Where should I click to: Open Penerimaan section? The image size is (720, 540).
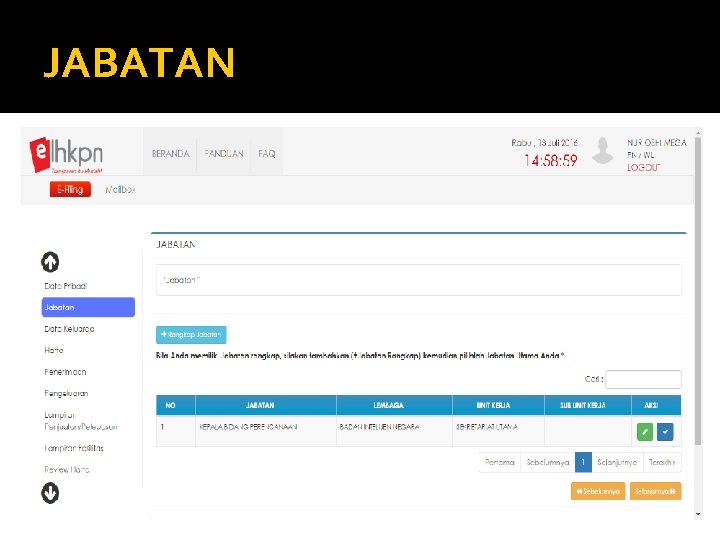coord(65,372)
